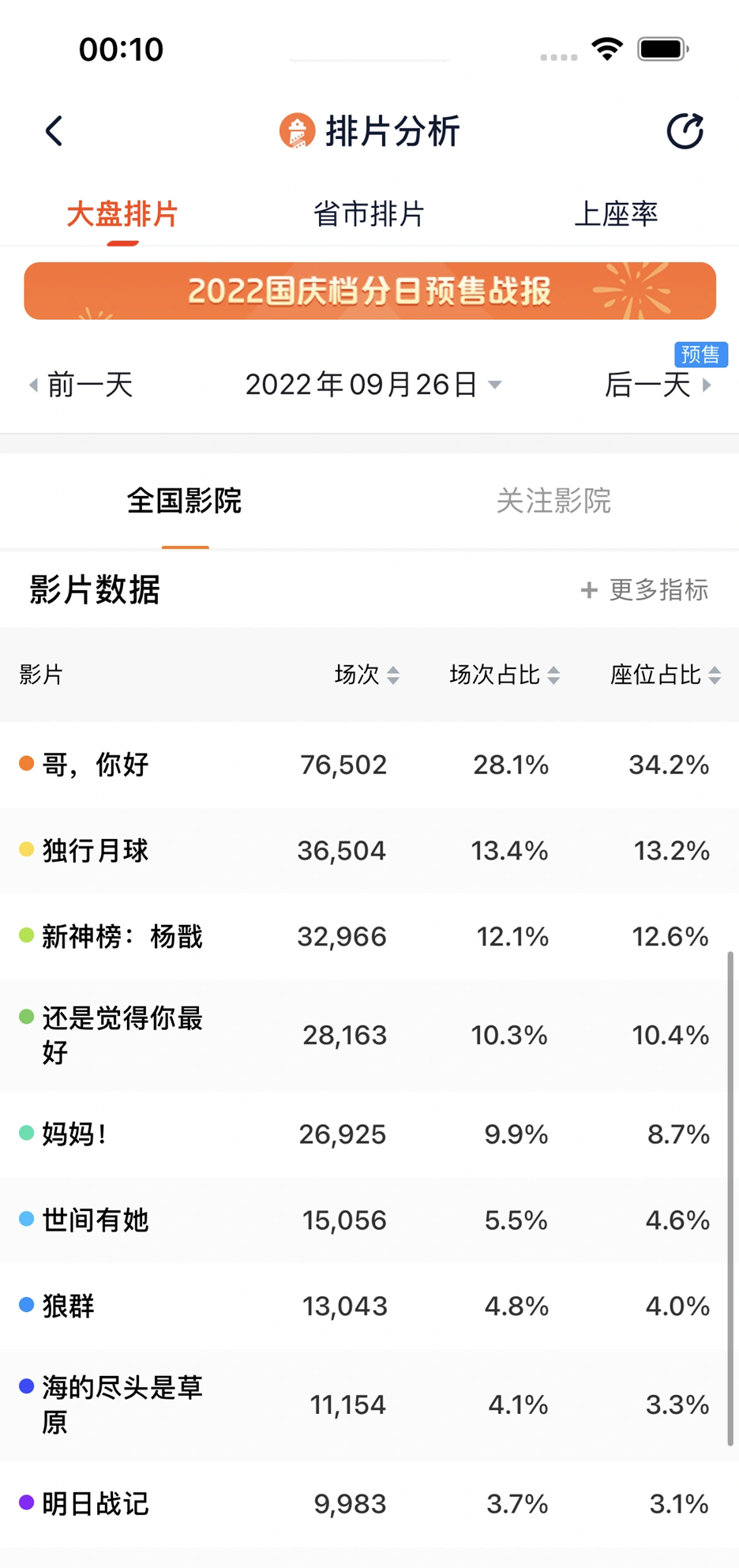Switch to the 上座率 tab
Image resolution: width=739 pixels, height=1568 pixels.
click(x=617, y=213)
